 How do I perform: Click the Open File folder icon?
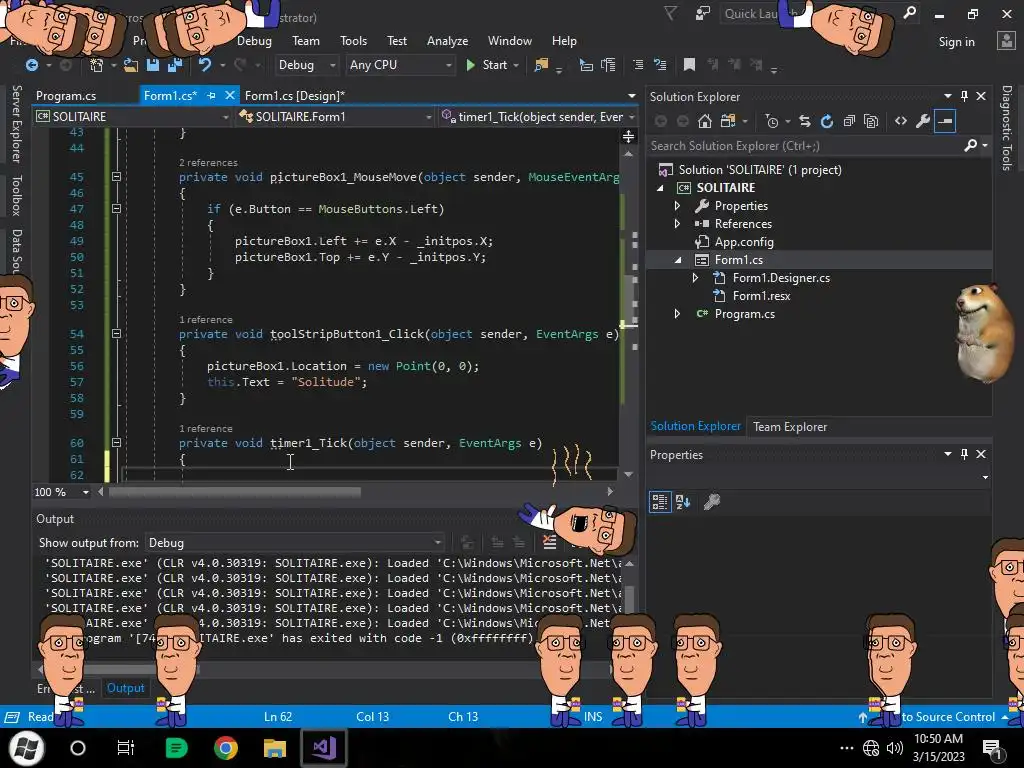[x=131, y=65]
